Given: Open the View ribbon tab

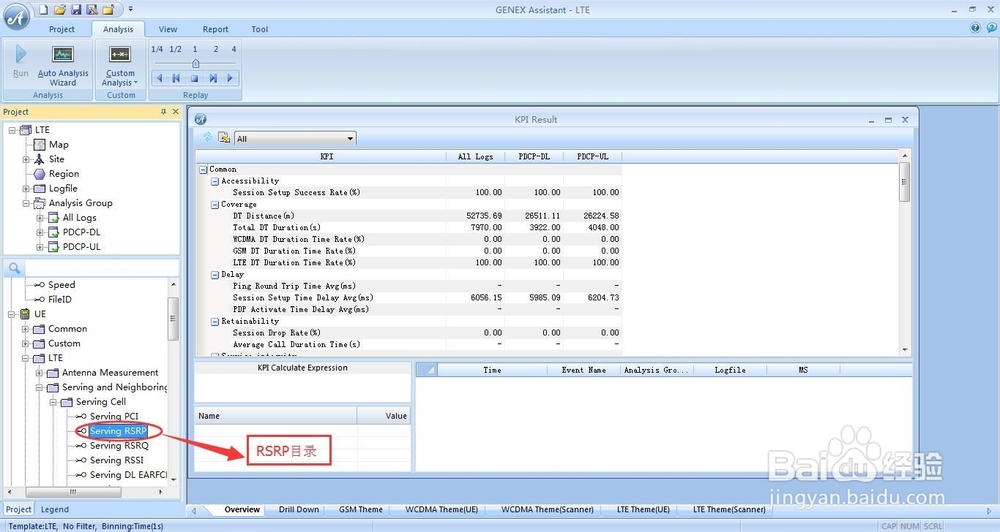Looking at the screenshot, I should (x=168, y=29).
